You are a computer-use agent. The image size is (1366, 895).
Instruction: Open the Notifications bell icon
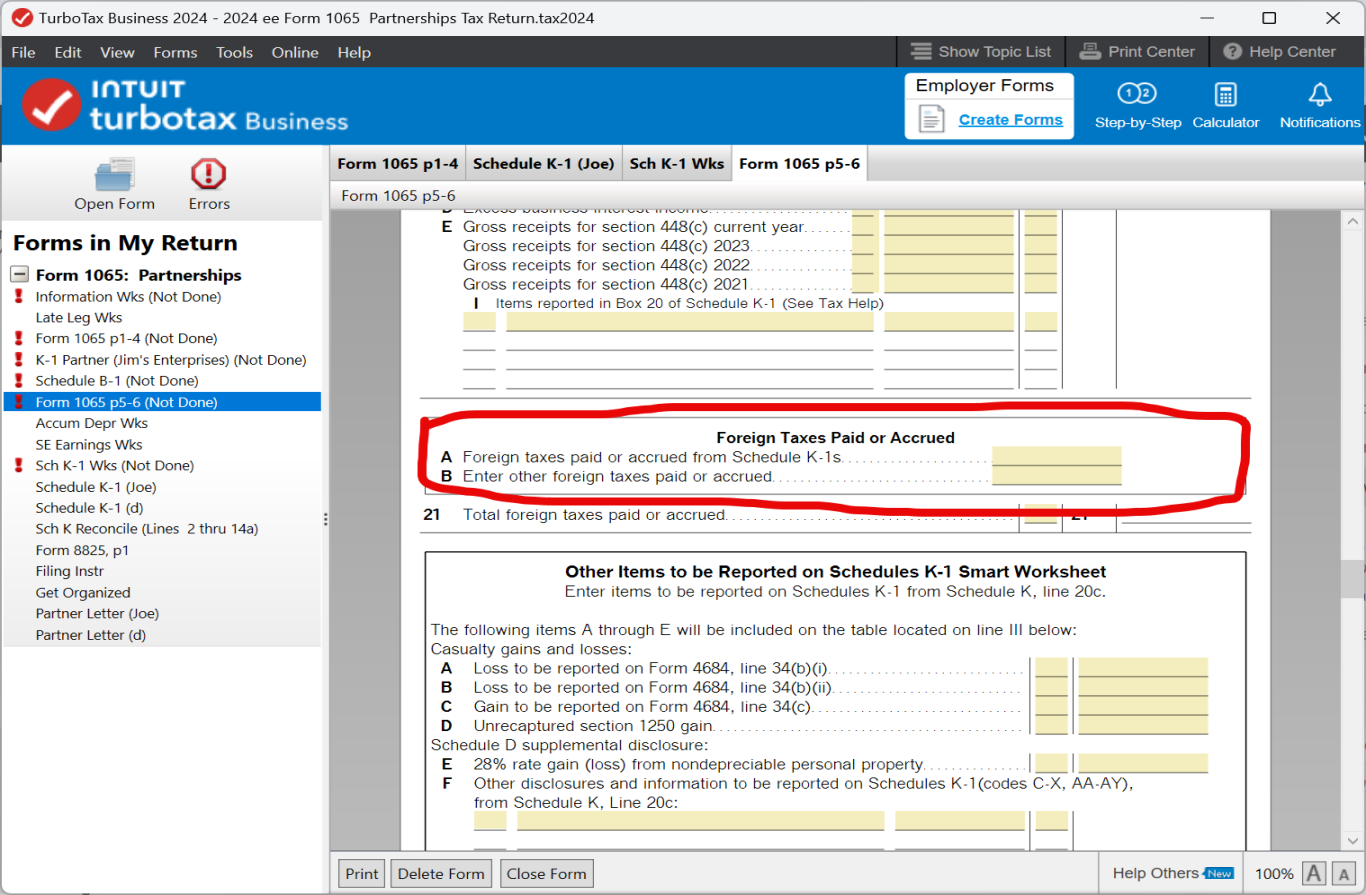tap(1320, 95)
